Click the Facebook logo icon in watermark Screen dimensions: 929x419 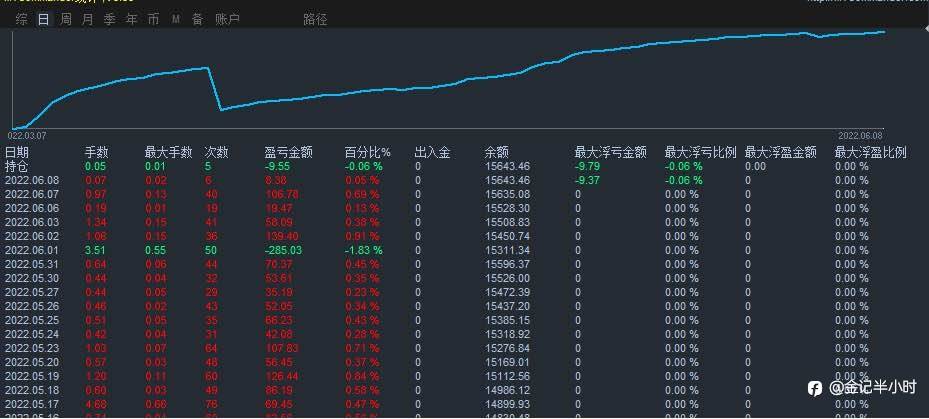coord(815,389)
